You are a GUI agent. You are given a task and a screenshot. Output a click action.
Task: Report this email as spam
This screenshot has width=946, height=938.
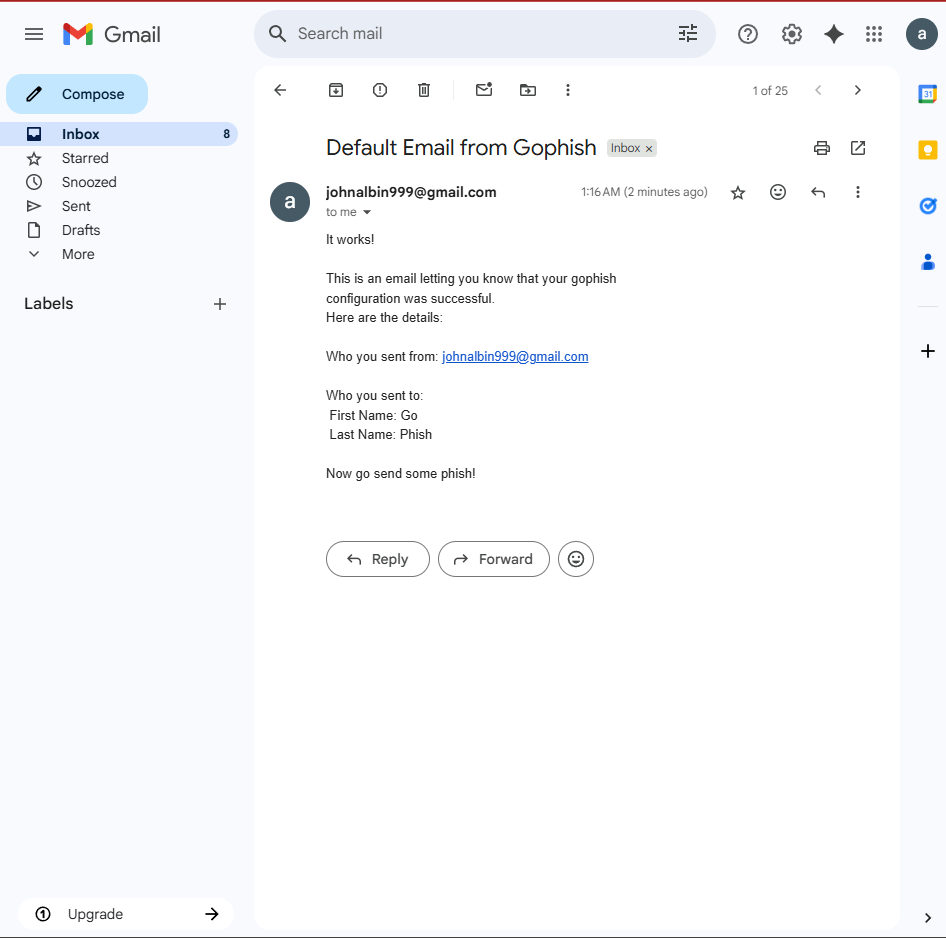point(379,90)
